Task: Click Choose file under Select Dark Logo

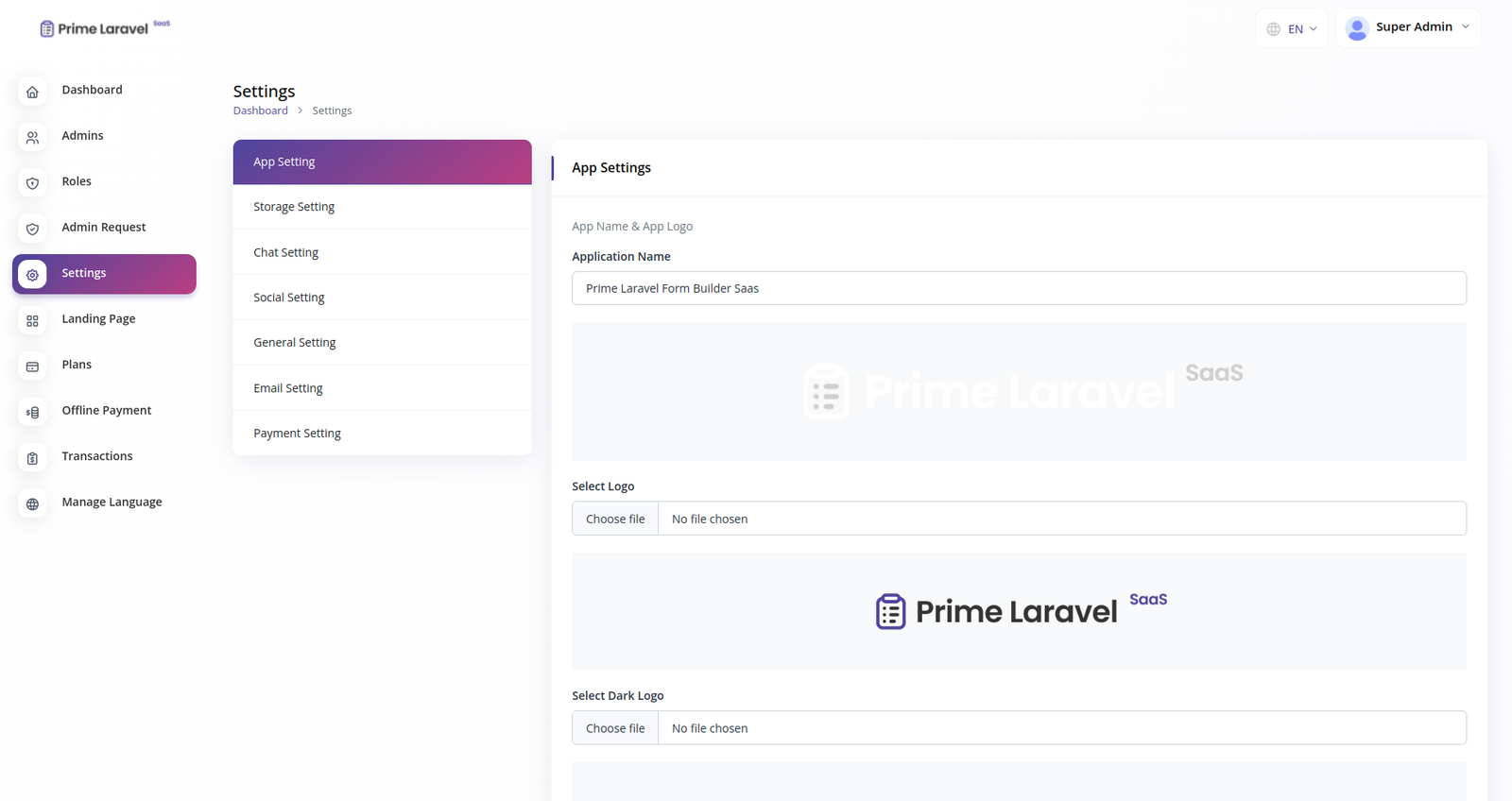Action: 615,728
